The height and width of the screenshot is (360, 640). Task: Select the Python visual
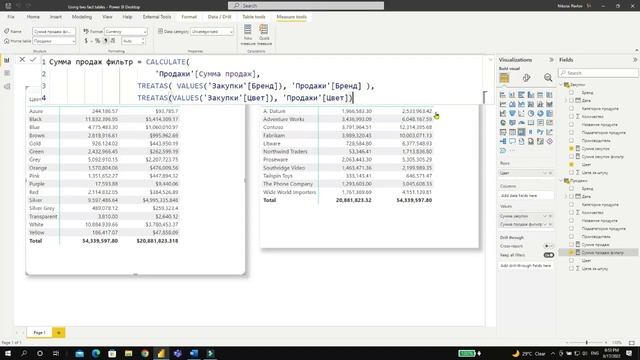pyautogui.click(x=540, y=132)
